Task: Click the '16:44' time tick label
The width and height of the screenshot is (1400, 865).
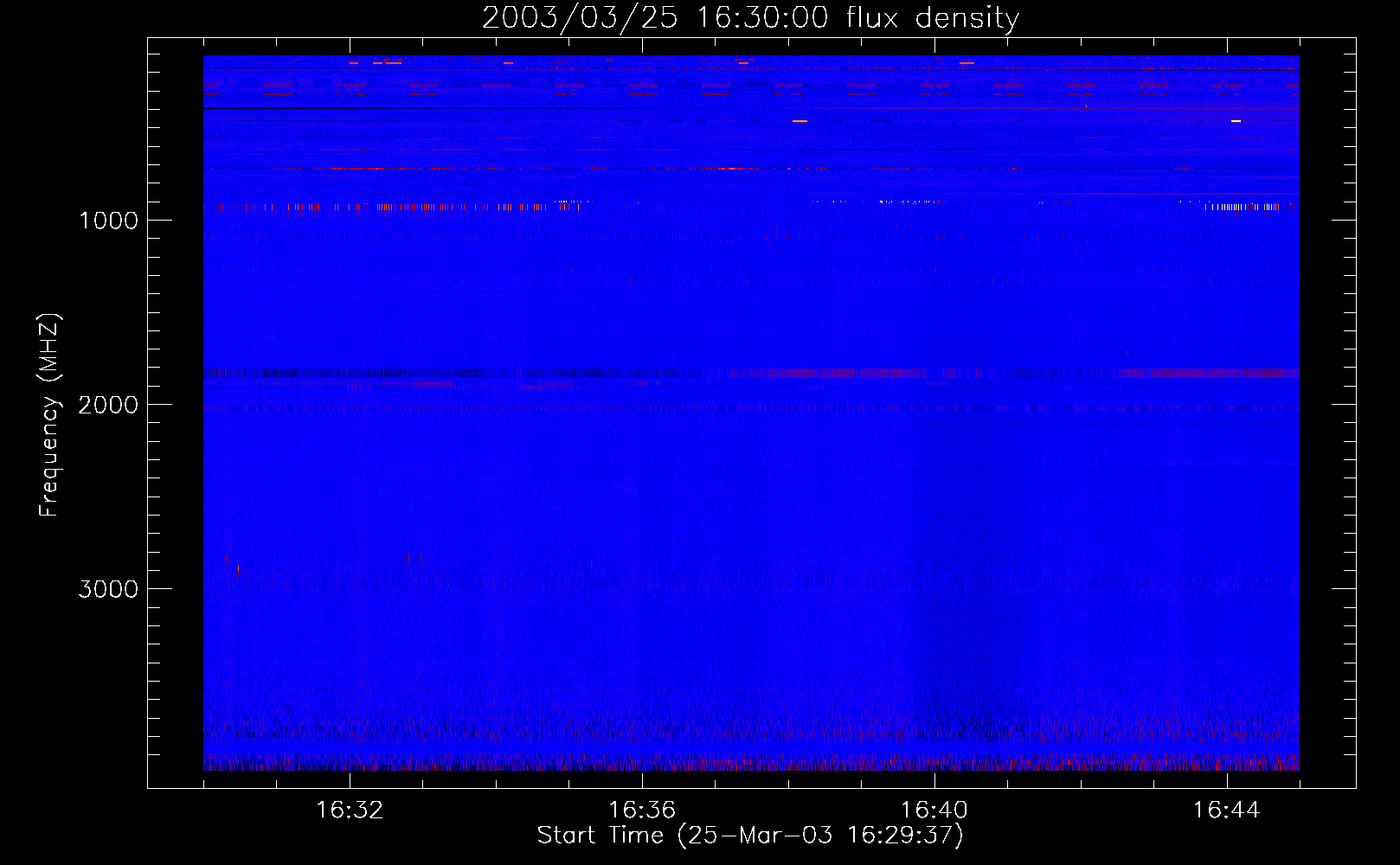Action: 1227,811
